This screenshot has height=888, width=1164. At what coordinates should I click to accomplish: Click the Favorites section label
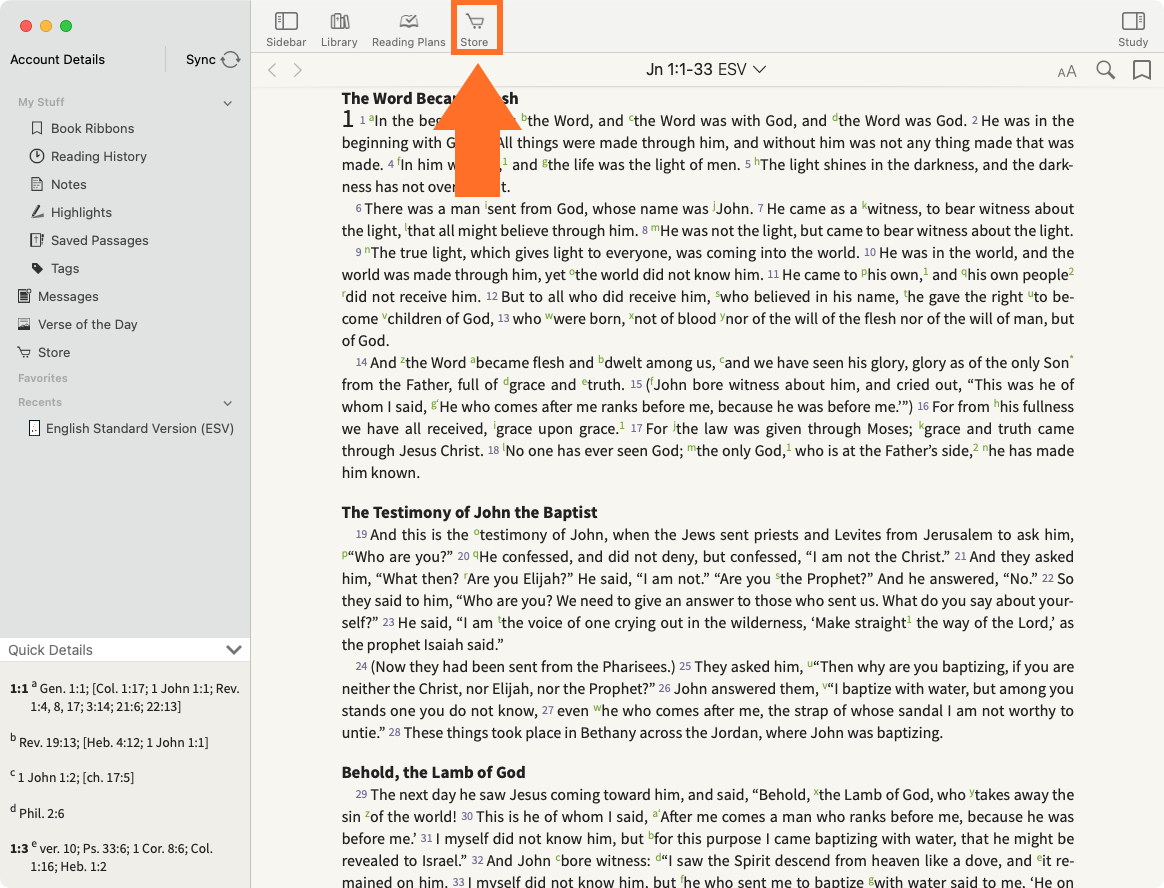[x=42, y=378]
